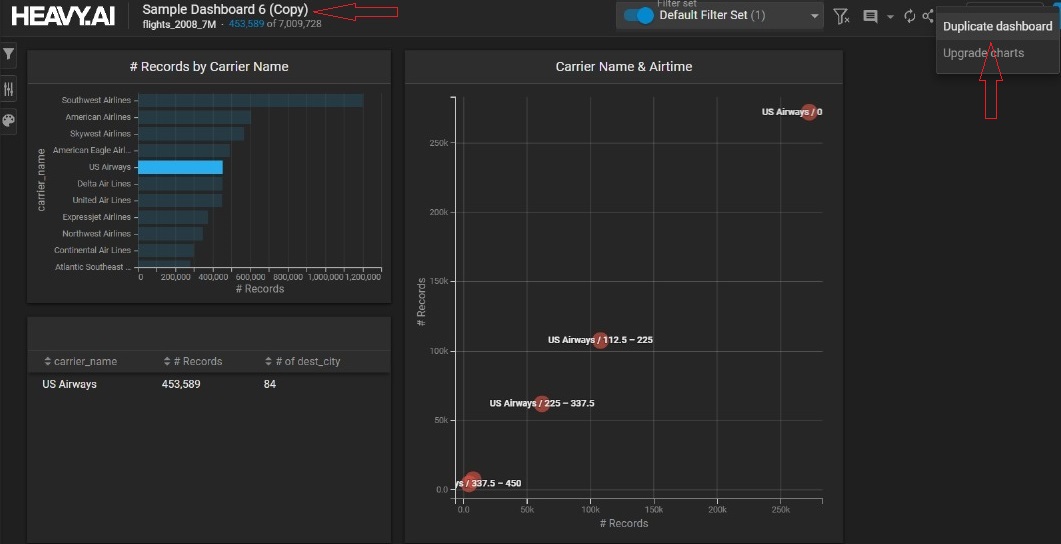Click the US Airways / 112.5 – 225 scatter point
Viewport: 1061px width, 544px height.
(x=600, y=341)
